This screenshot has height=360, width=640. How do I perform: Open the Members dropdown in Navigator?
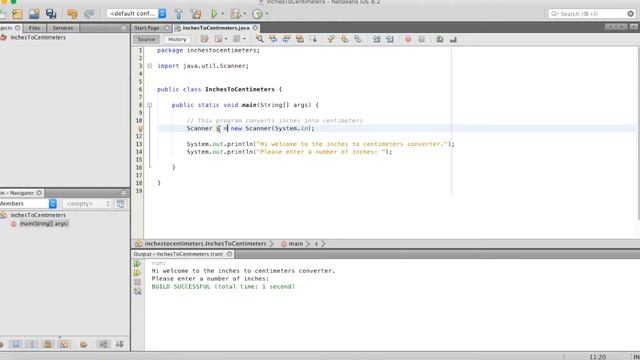tap(28, 203)
